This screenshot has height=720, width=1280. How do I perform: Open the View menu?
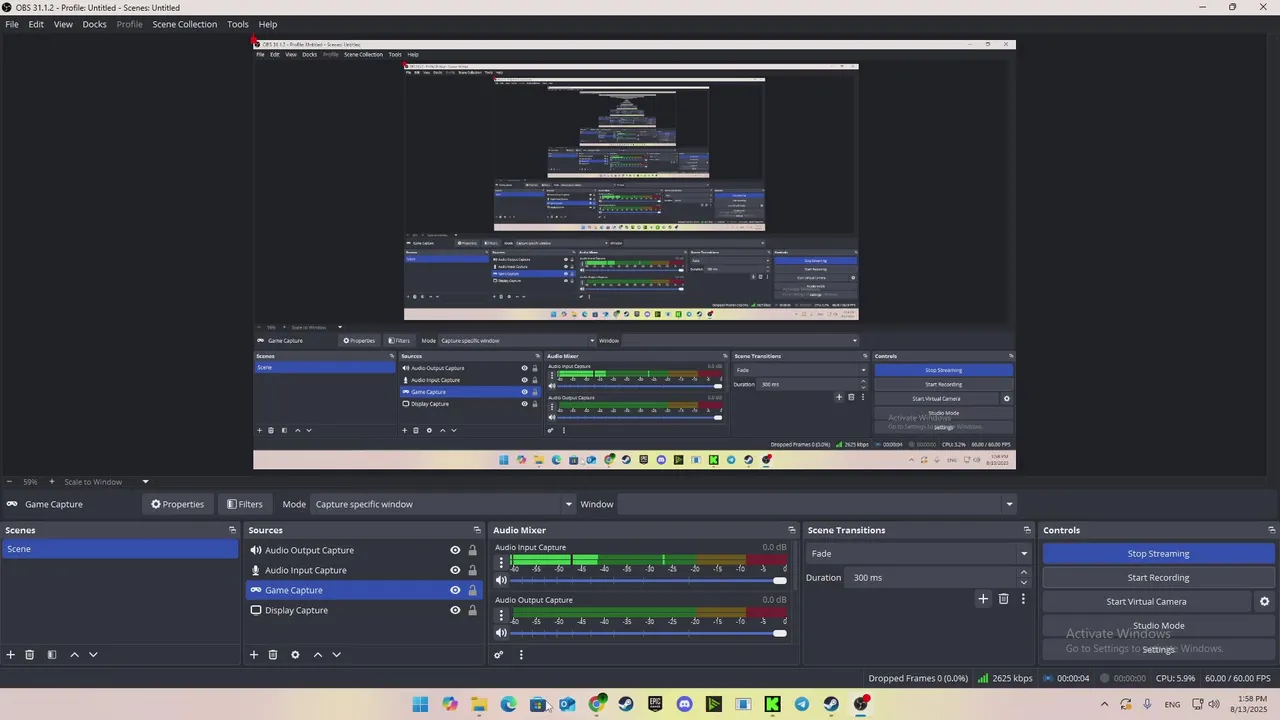point(63,24)
